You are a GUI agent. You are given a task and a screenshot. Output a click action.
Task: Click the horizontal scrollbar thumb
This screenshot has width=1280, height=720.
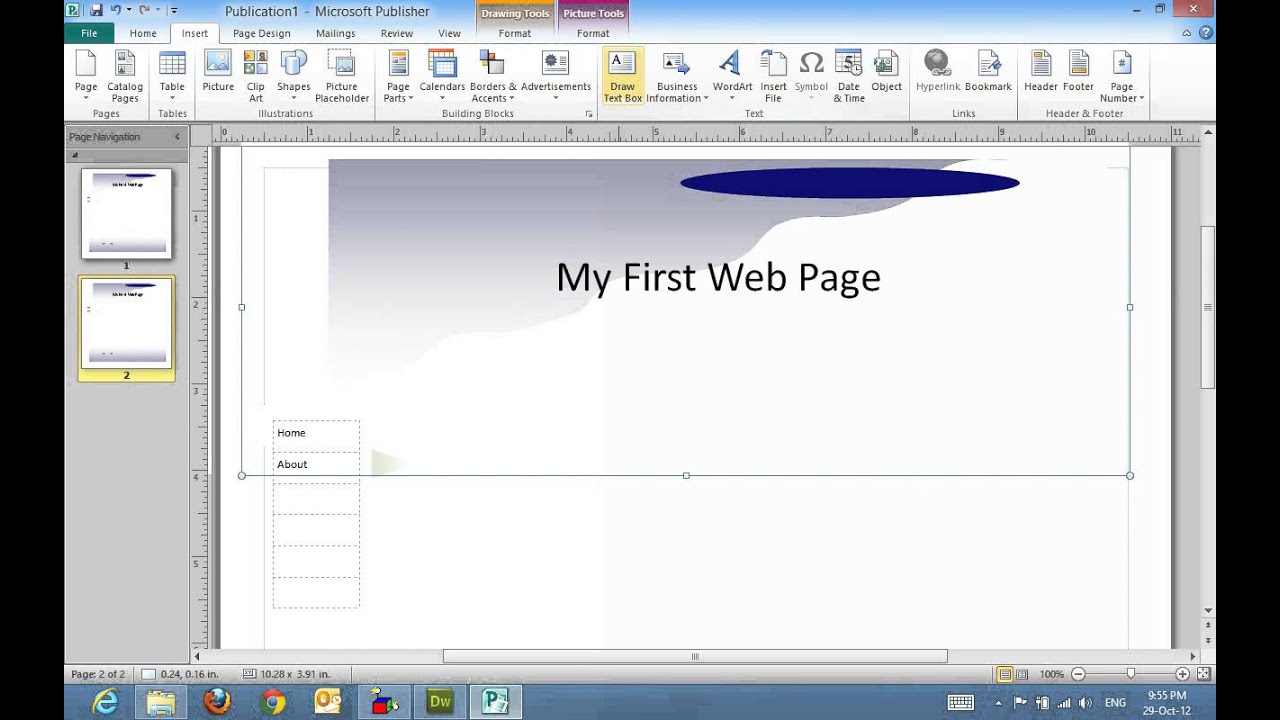pos(695,657)
